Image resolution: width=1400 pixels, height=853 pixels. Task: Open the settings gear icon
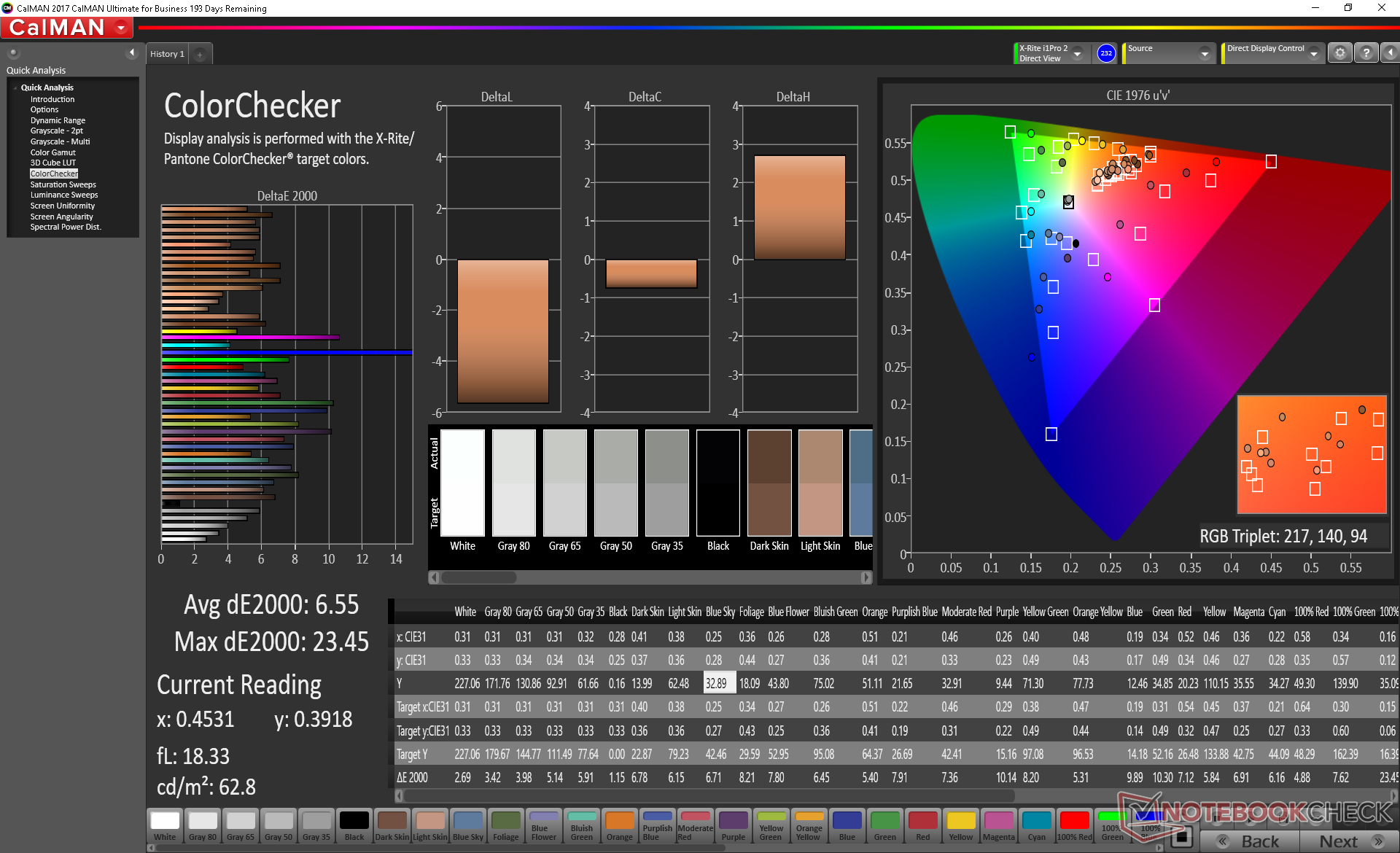1339,53
